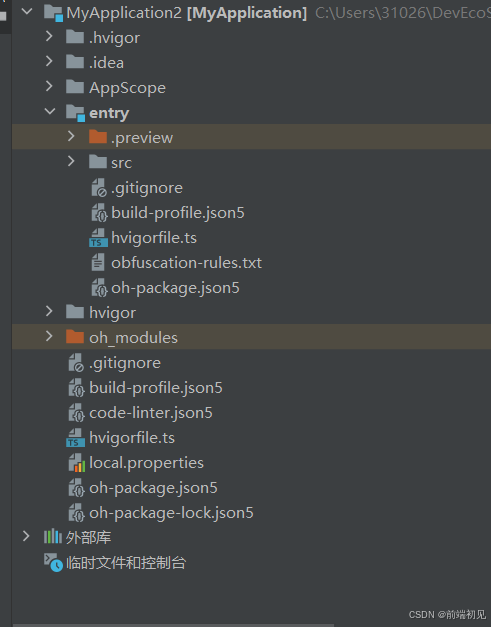
Task: Click the AppScope folder icon
Action: [x=75, y=87]
